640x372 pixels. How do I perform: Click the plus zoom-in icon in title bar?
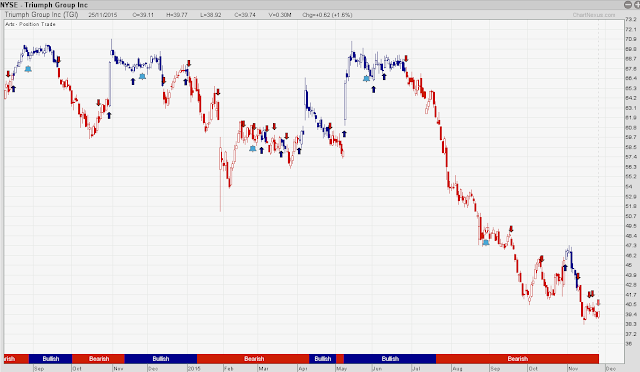click(637, 4)
